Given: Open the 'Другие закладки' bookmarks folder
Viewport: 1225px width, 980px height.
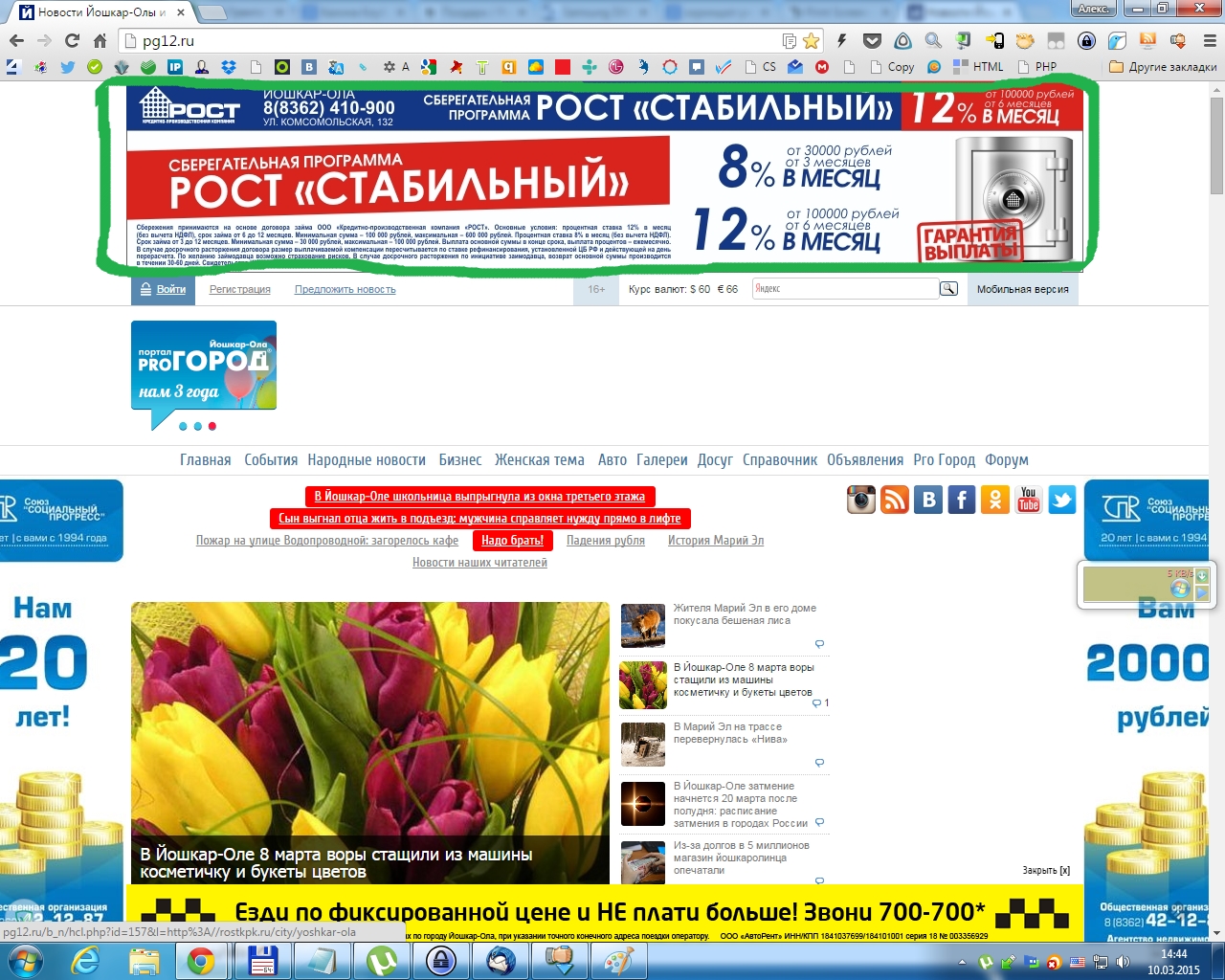Looking at the screenshot, I should (1163, 67).
